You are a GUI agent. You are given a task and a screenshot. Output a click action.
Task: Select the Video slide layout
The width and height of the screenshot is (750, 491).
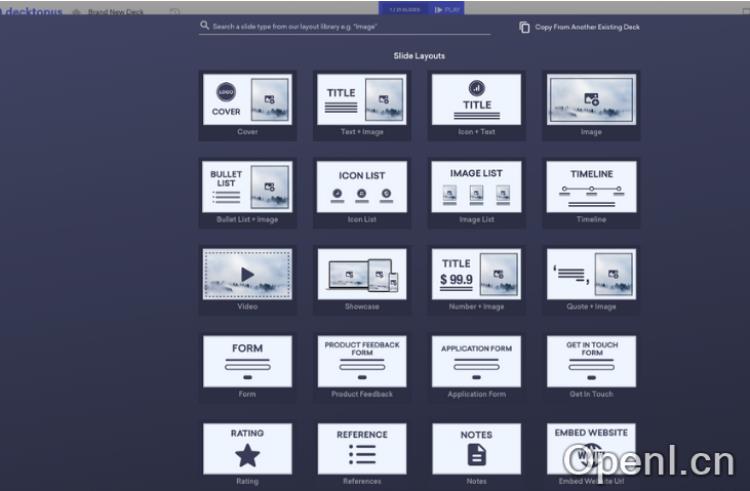tap(247, 274)
